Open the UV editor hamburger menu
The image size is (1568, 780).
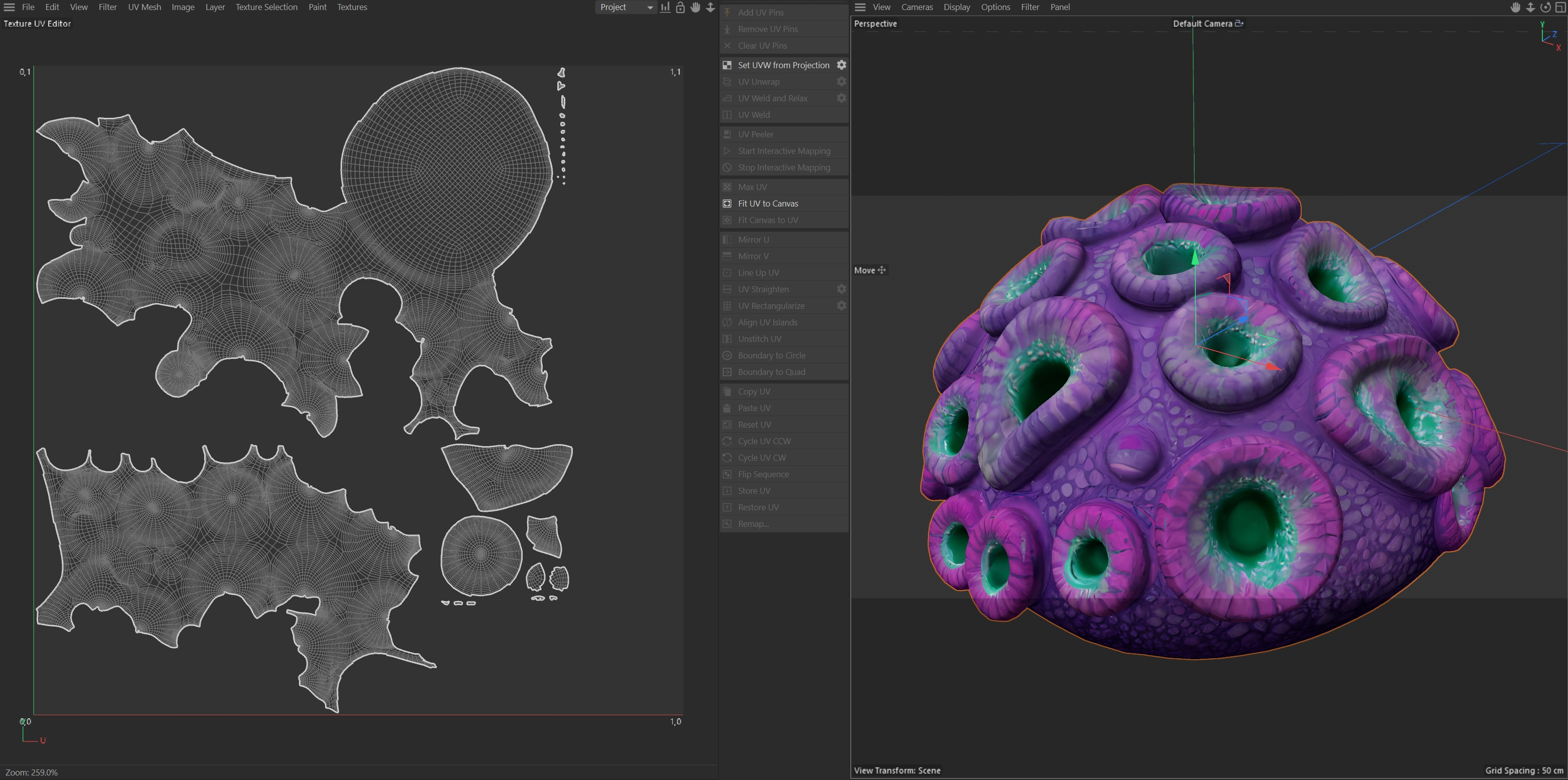(x=9, y=8)
